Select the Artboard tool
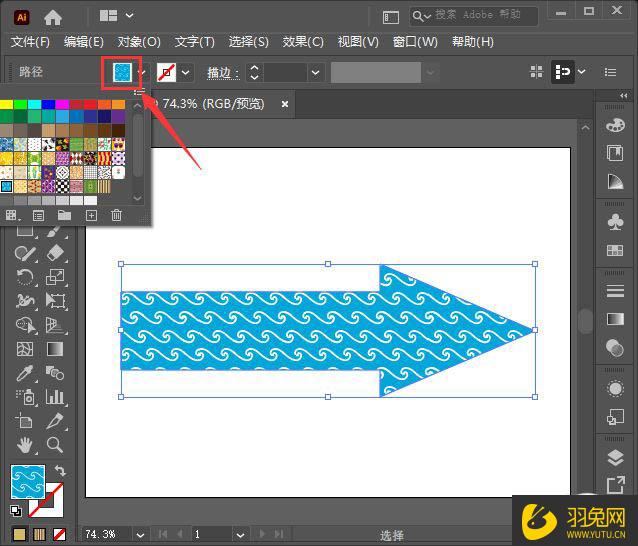The width and height of the screenshot is (638, 546). 24,421
